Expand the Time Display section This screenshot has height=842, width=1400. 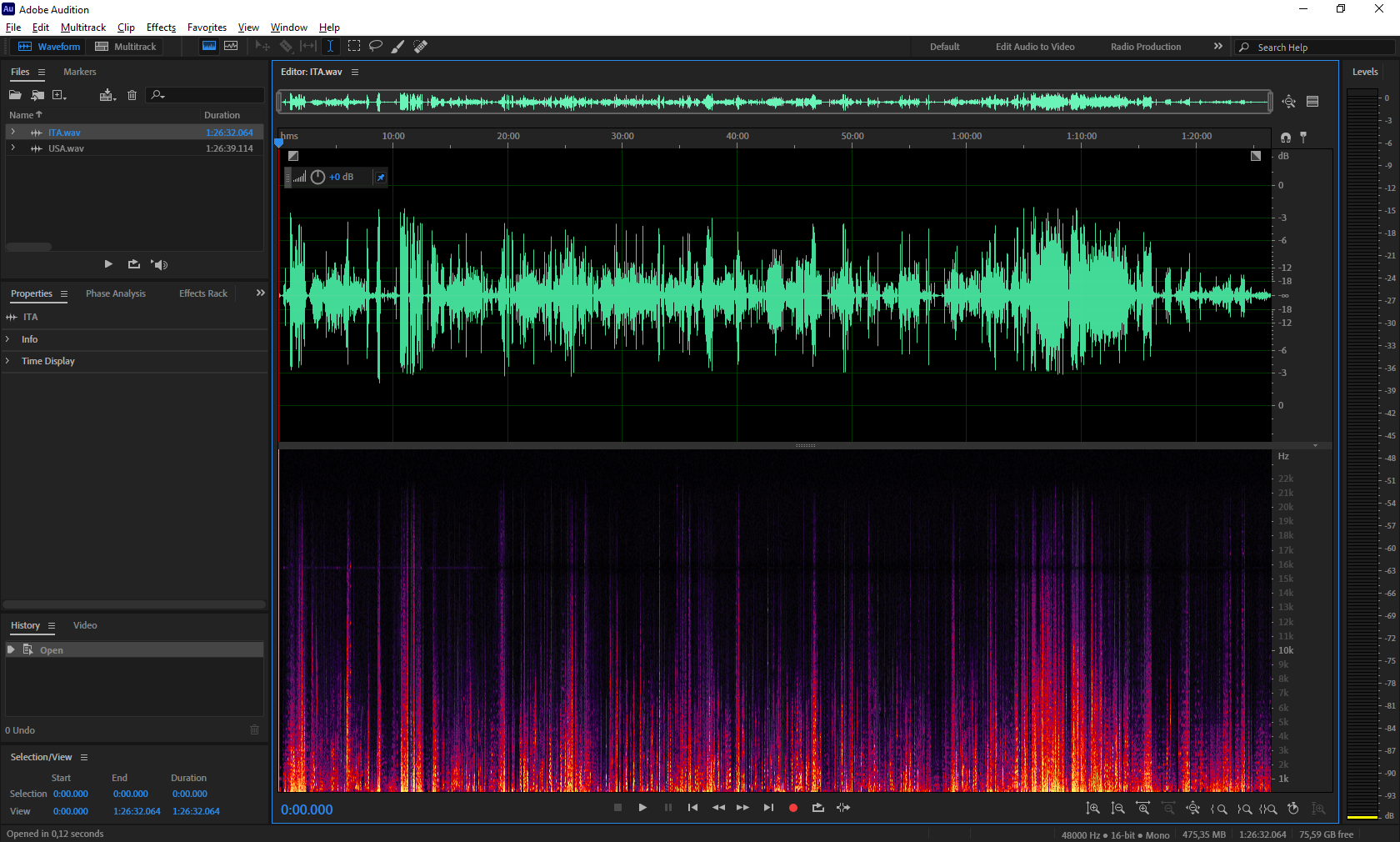tap(8, 361)
